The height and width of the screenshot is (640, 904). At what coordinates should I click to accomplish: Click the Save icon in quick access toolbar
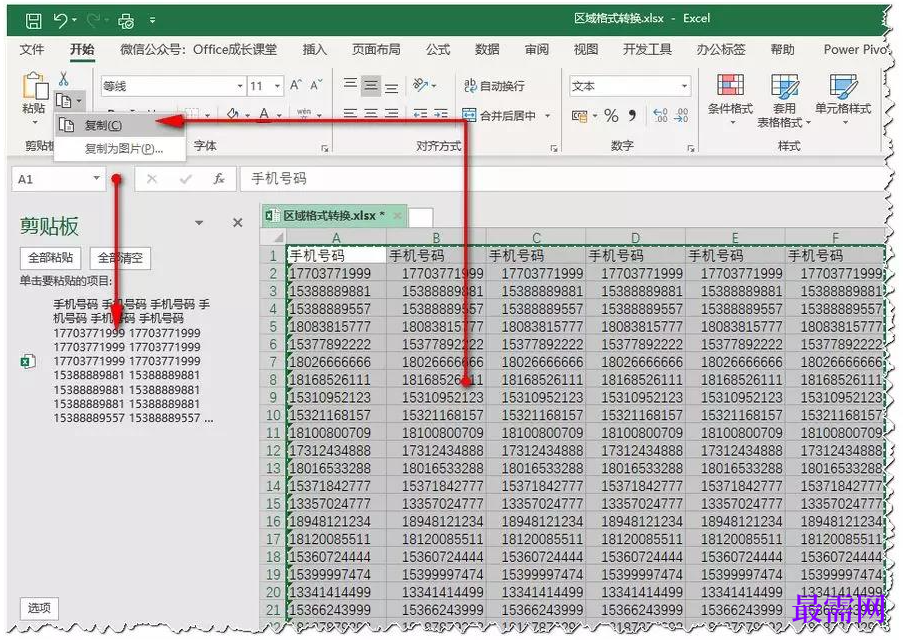[x=33, y=21]
